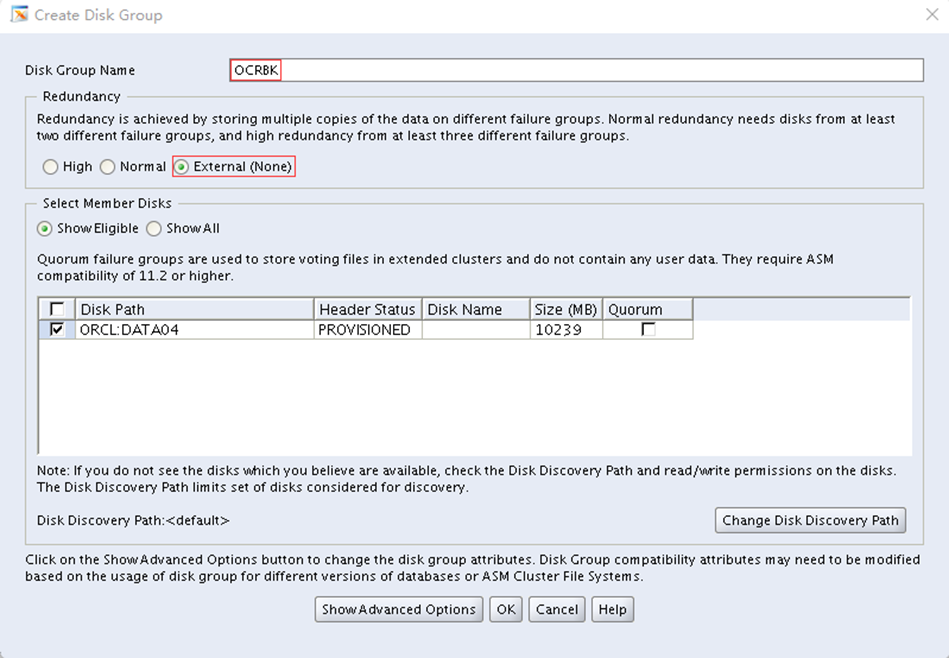This screenshot has height=658, width=949.
Task: Click the Disk Group Name field
Action: [576, 70]
